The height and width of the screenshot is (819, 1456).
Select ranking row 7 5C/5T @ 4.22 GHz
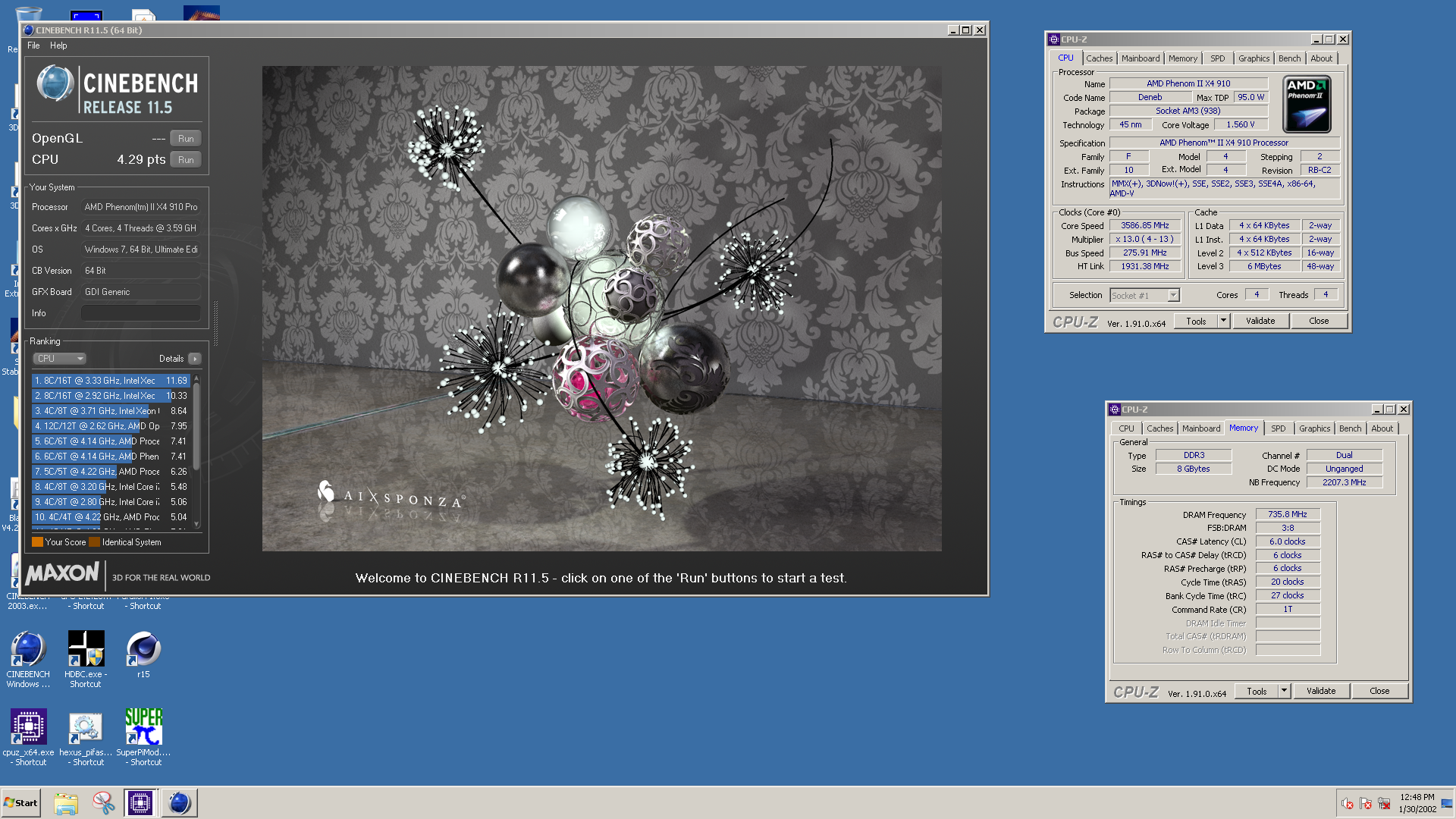click(111, 472)
